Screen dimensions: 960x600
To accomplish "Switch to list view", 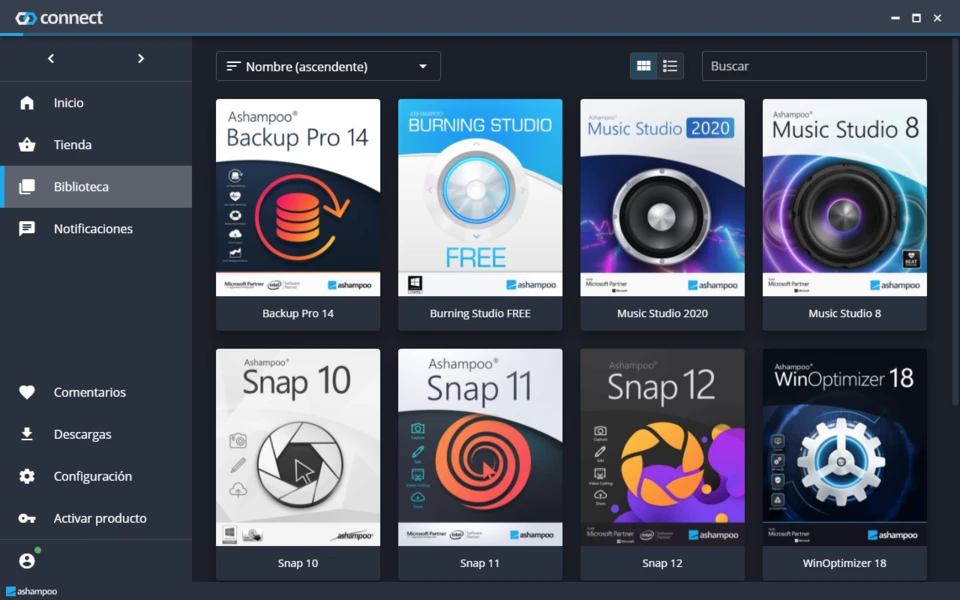I will [x=670, y=66].
